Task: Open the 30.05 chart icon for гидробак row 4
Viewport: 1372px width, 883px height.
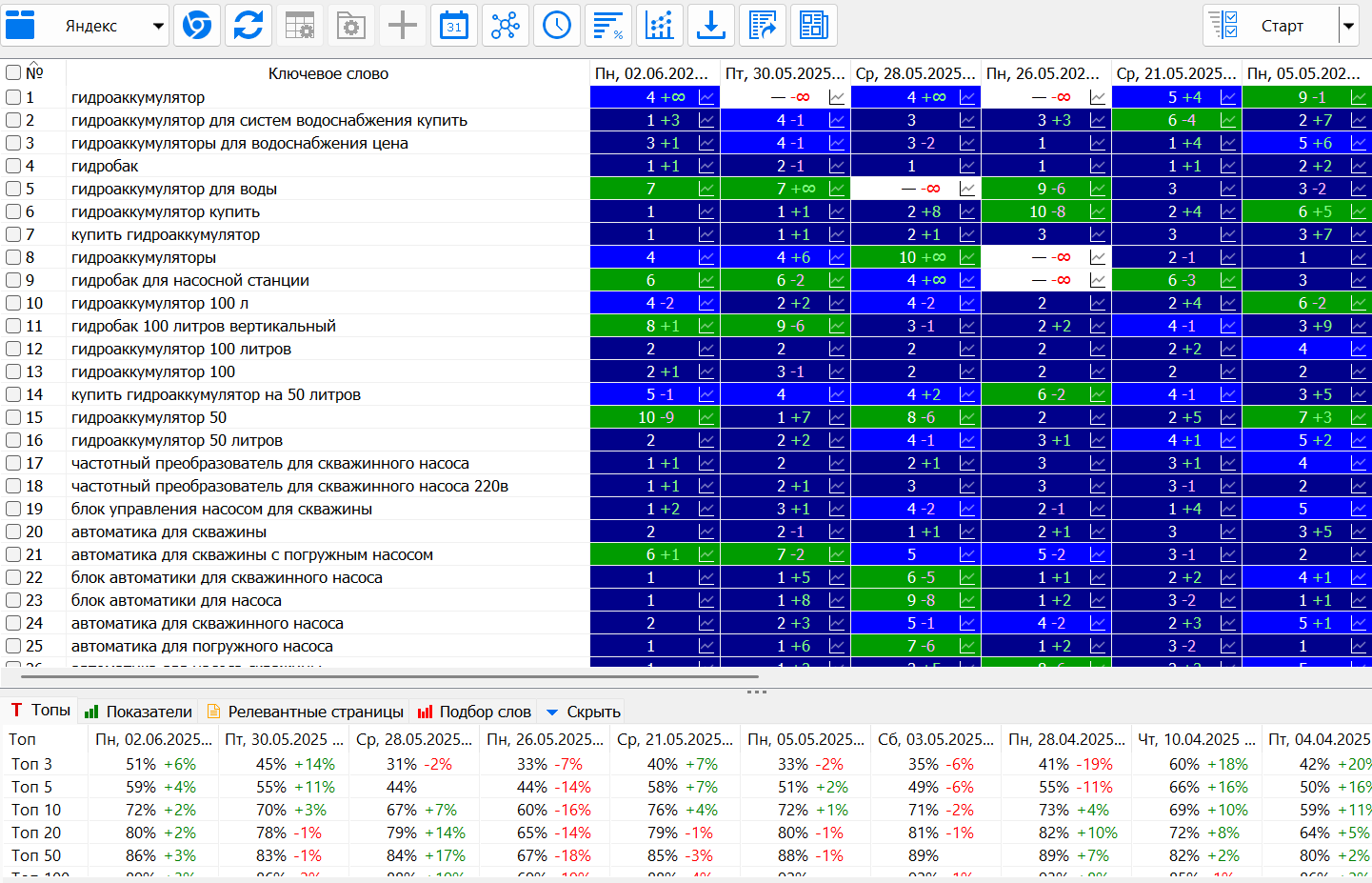Action: pos(837,166)
